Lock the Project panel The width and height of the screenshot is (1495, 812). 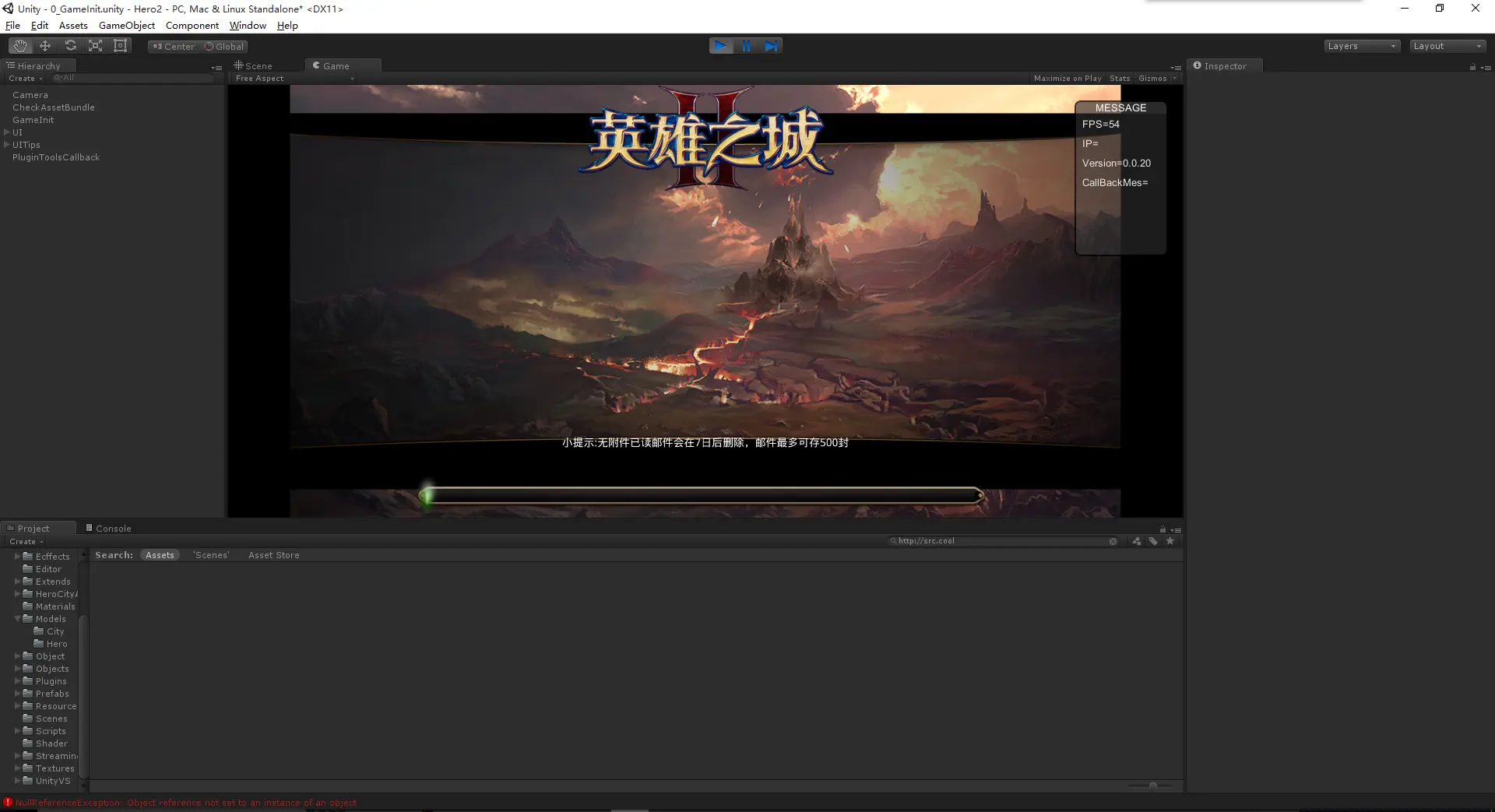(x=1163, y=529)
